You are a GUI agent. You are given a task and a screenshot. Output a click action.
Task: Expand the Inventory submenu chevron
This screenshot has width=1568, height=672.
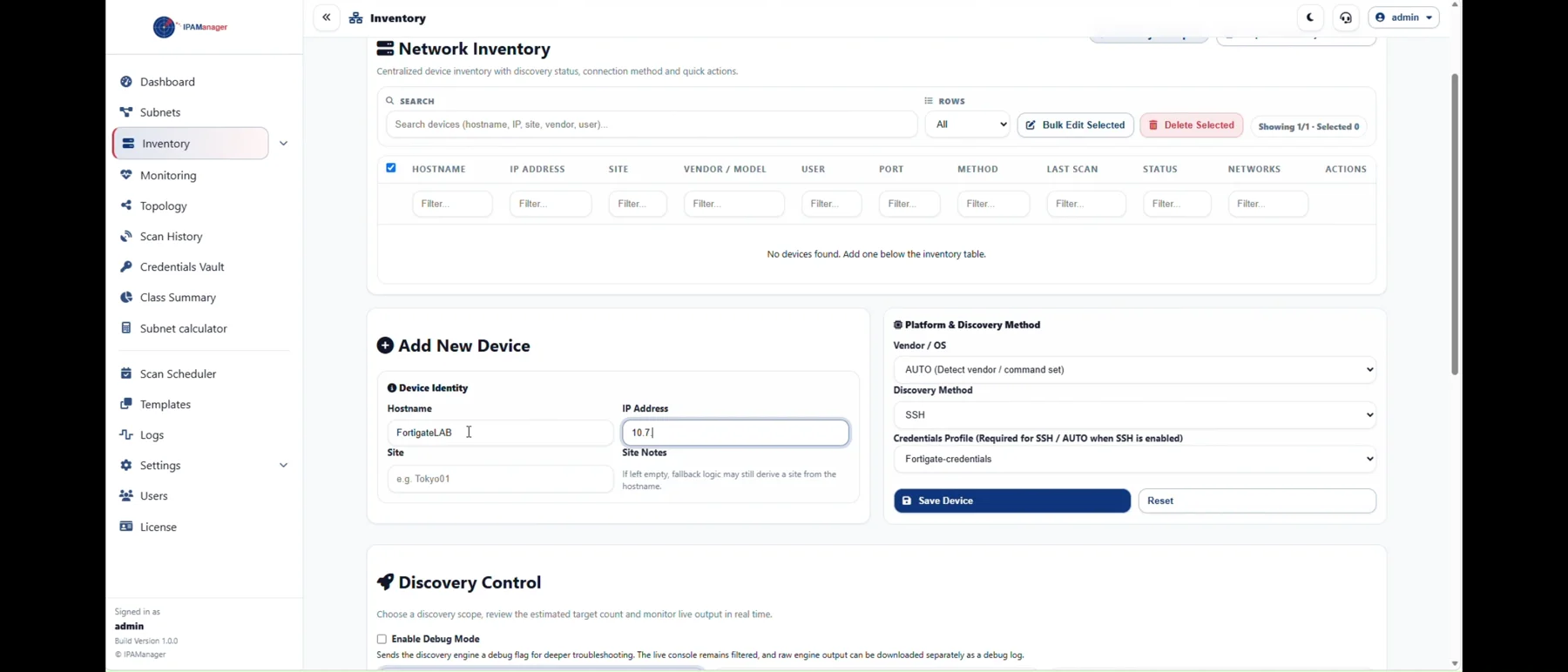pos(283,144)
